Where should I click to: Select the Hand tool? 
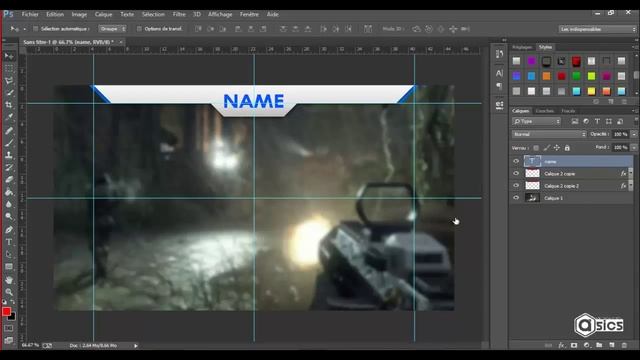click(9, 280)
